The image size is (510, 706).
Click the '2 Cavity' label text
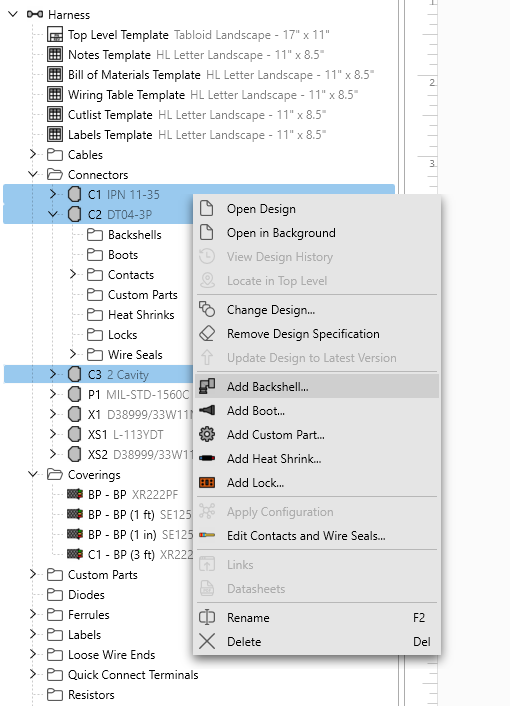(x=128, y=375)
